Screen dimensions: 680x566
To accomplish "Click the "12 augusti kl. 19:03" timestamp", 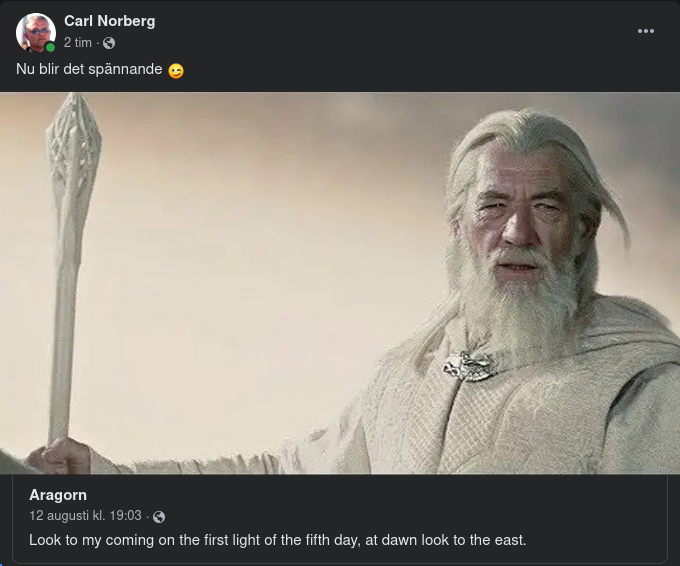I will tap(85, 516).
